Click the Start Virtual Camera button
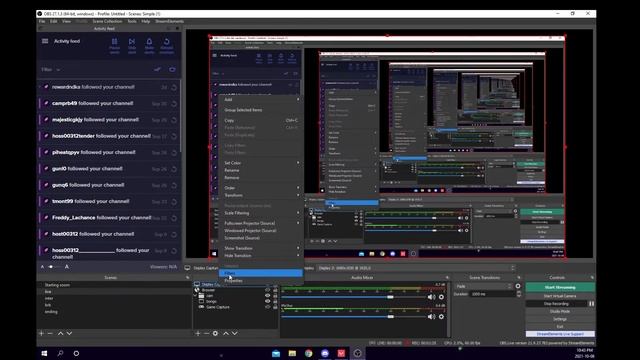 (x=560, y=296)
